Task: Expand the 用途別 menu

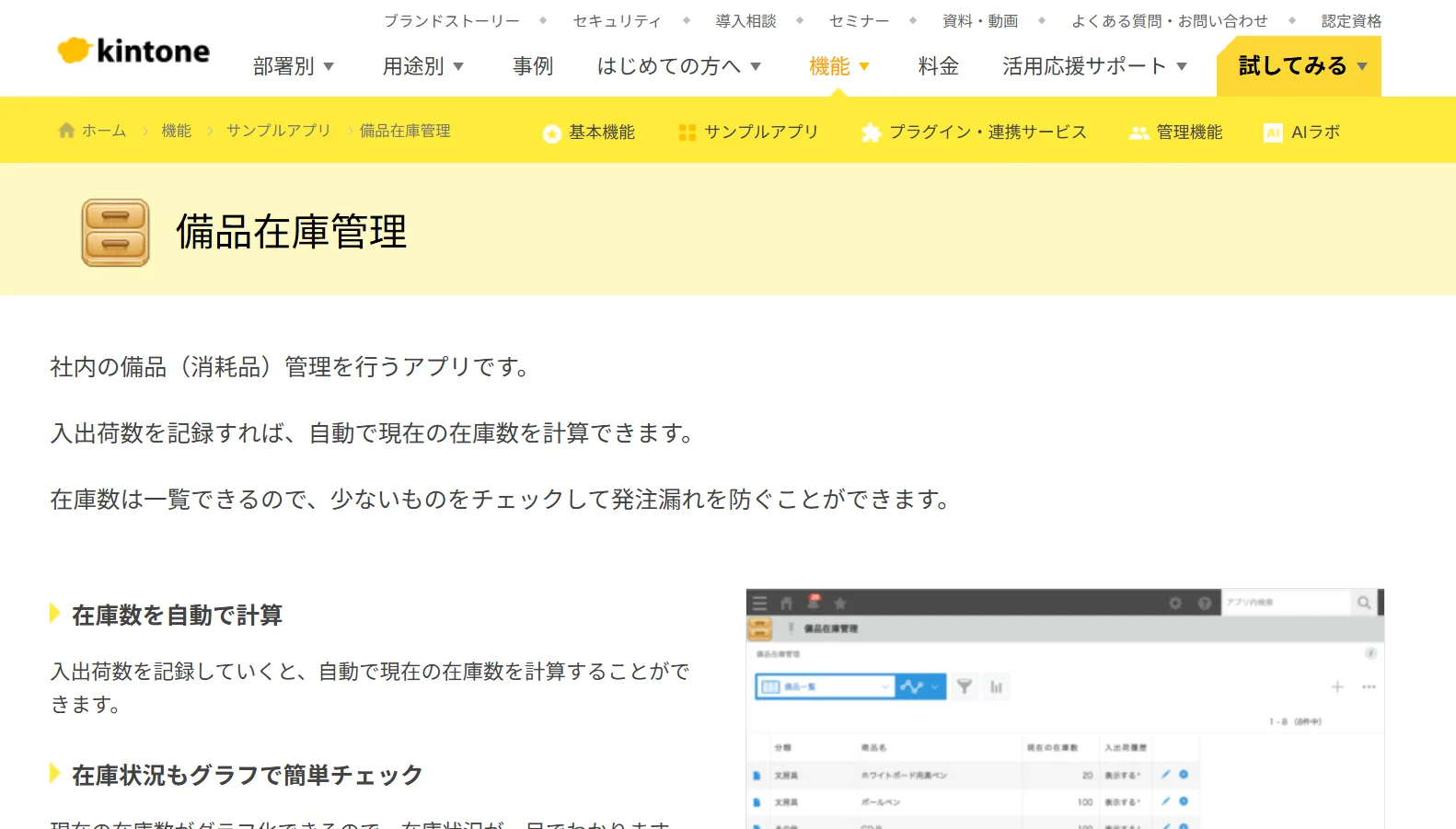Action: [x=423, y=66]
